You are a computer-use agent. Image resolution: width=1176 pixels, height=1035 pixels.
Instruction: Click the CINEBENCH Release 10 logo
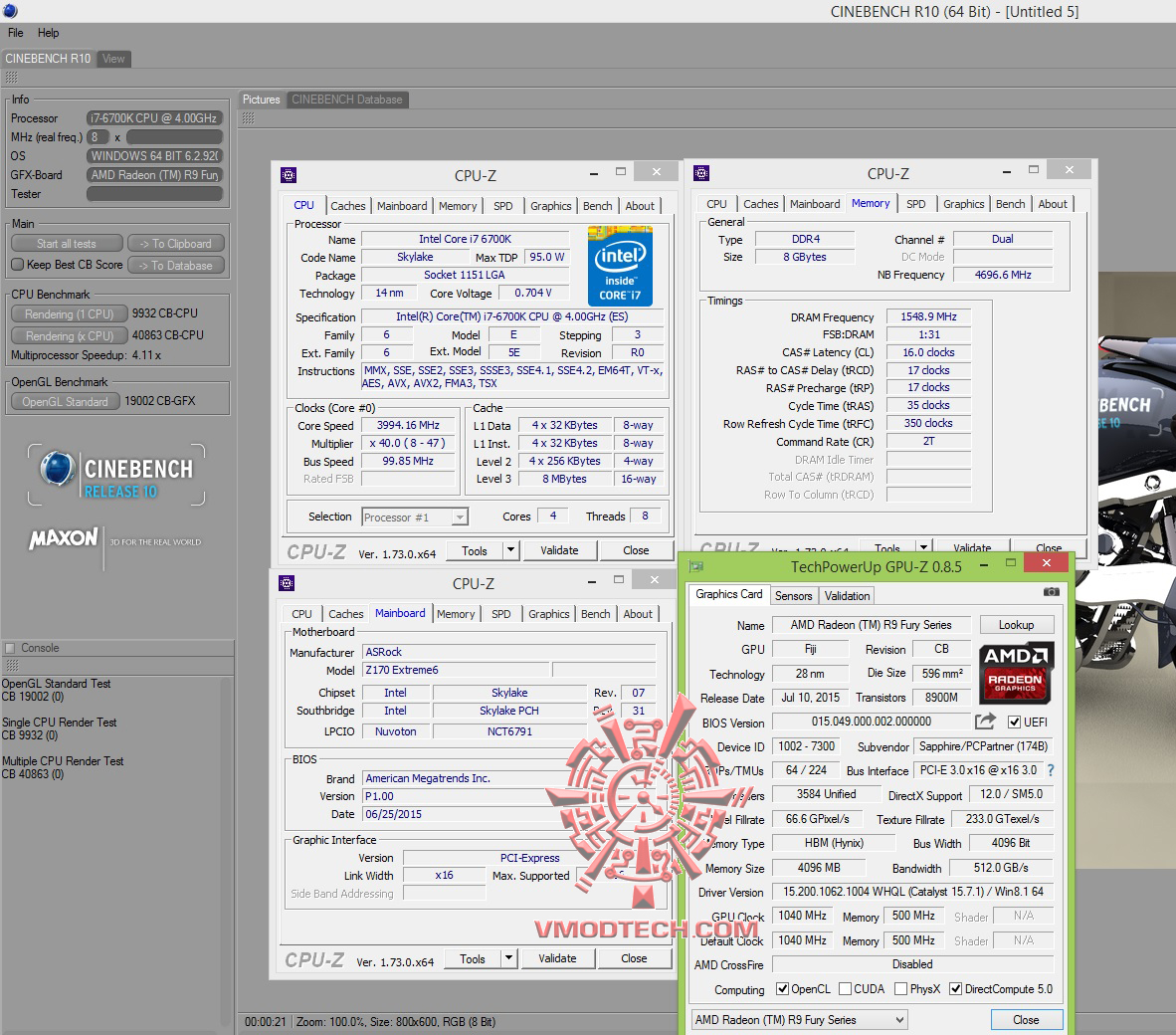[x=116, y=475]
